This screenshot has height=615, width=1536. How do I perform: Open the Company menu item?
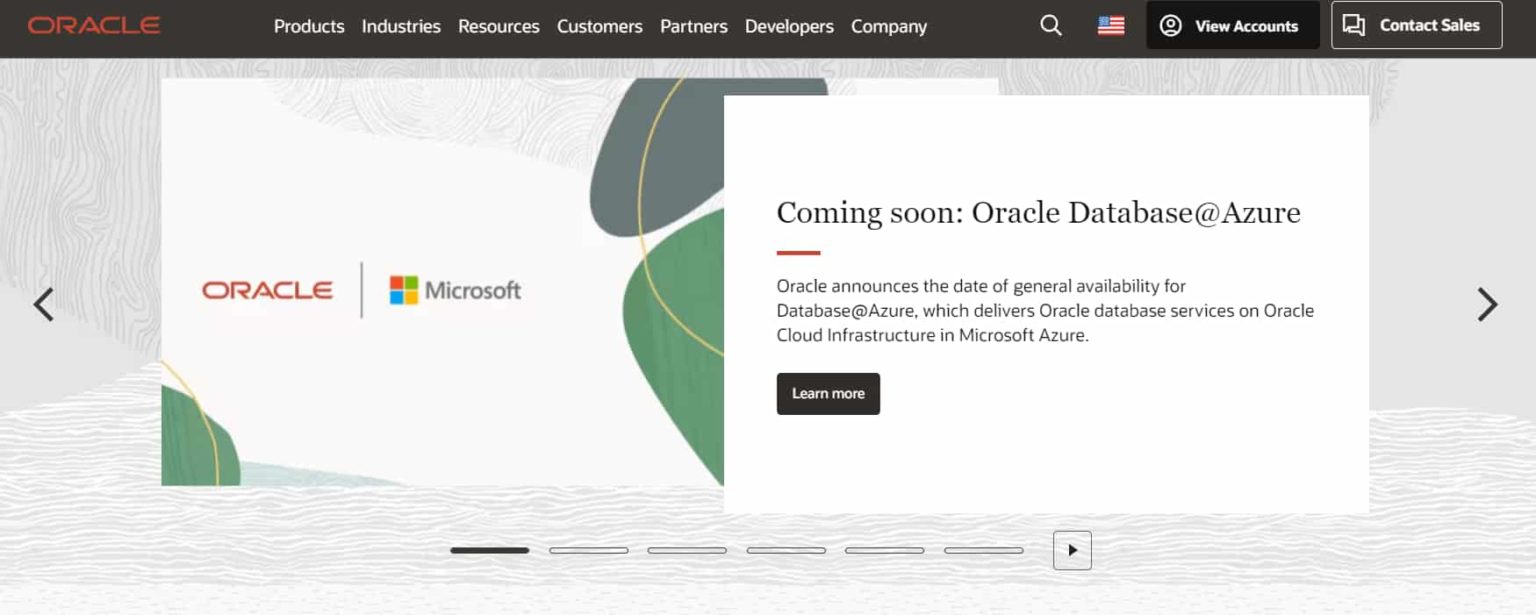(x=888, y=27)
